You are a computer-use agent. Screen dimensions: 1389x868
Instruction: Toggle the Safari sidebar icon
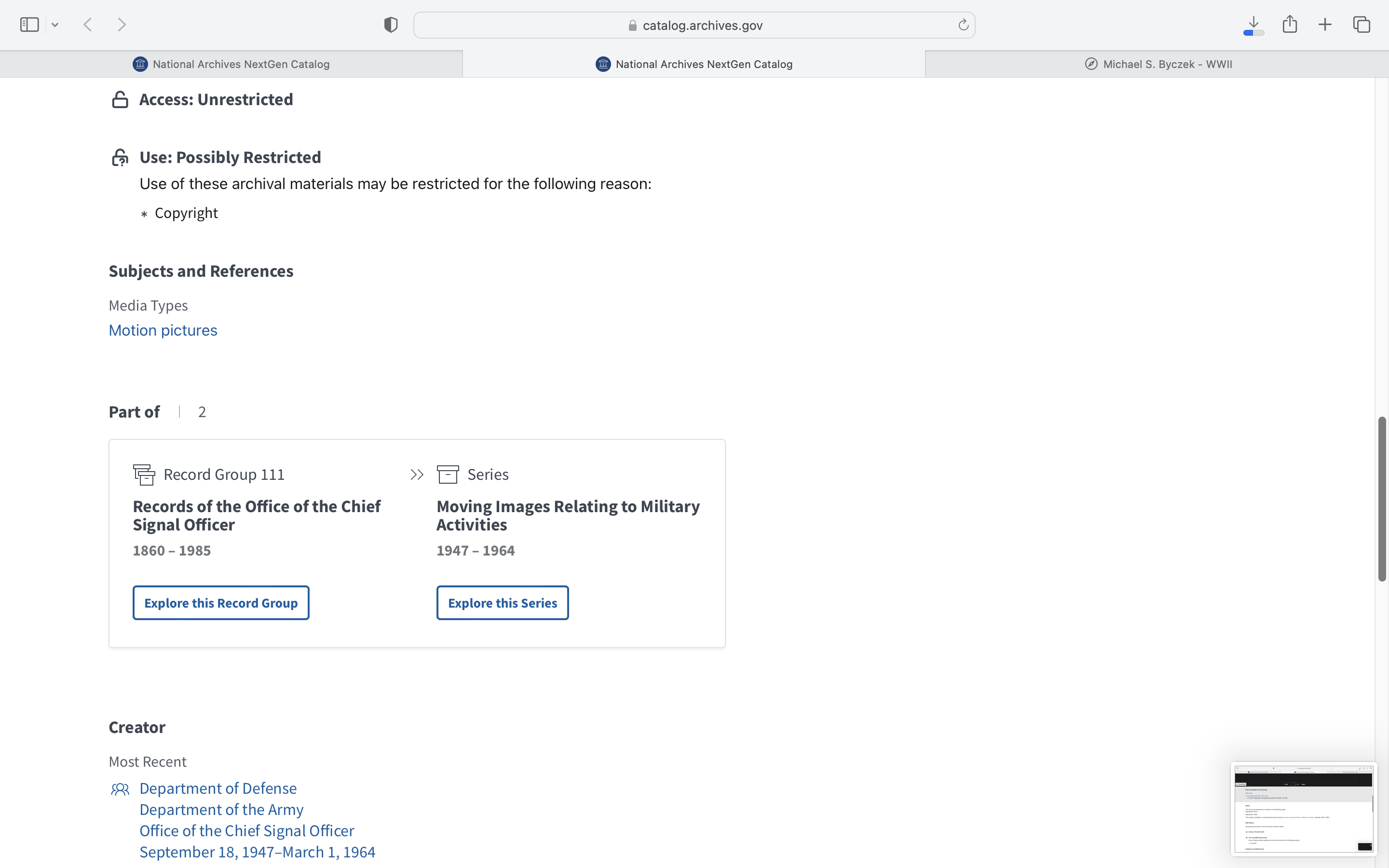(x=29, y=25)
